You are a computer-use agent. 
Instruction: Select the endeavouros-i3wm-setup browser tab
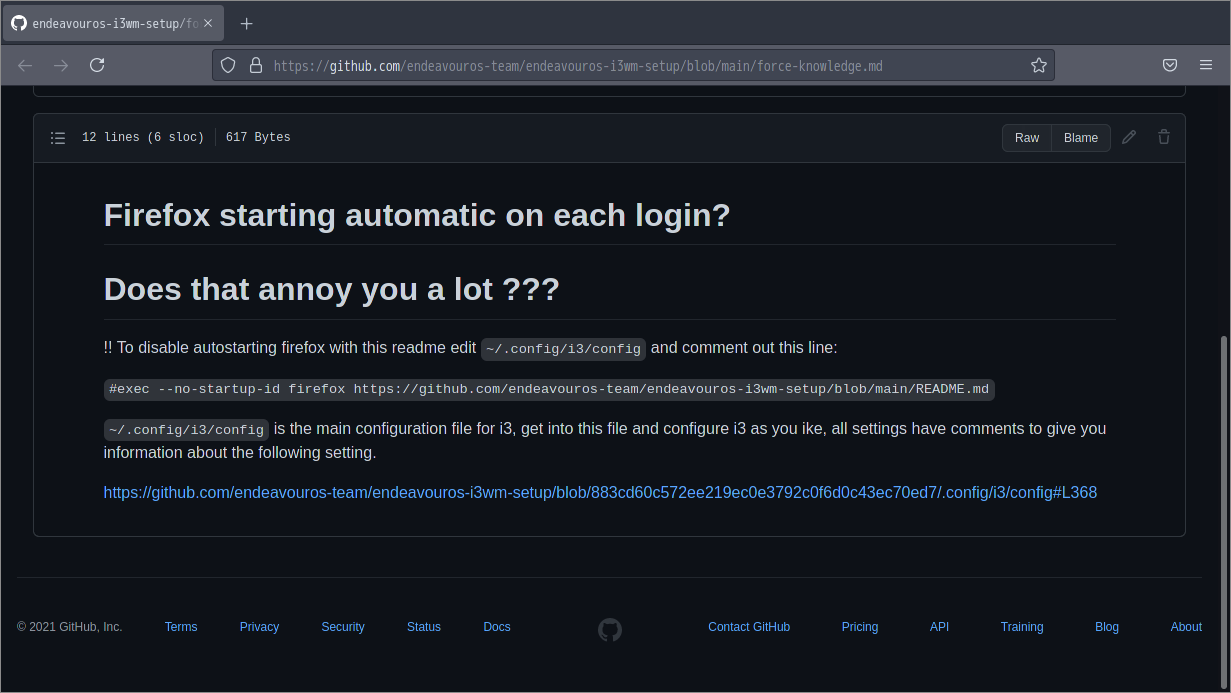(113, 23)
